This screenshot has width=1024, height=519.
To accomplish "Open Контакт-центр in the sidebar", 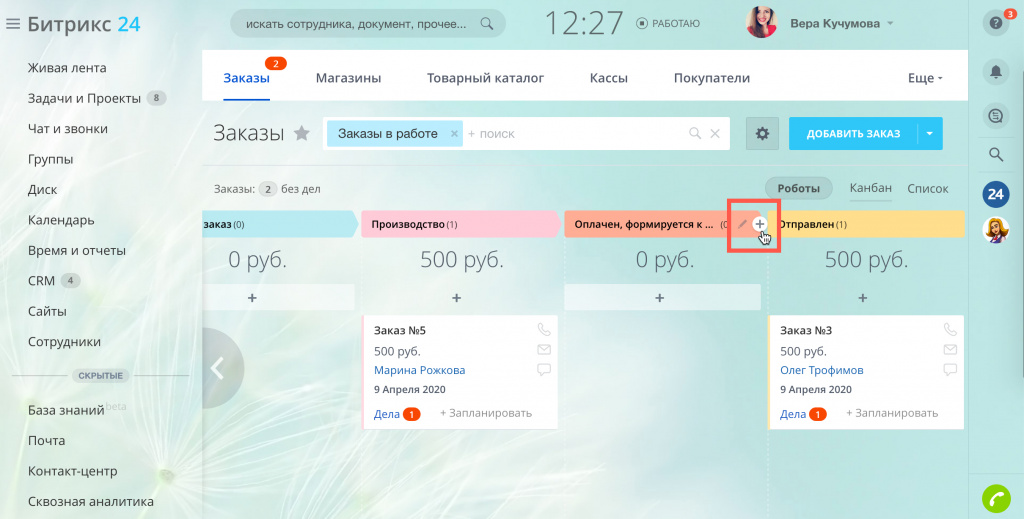I will (72, 471).
